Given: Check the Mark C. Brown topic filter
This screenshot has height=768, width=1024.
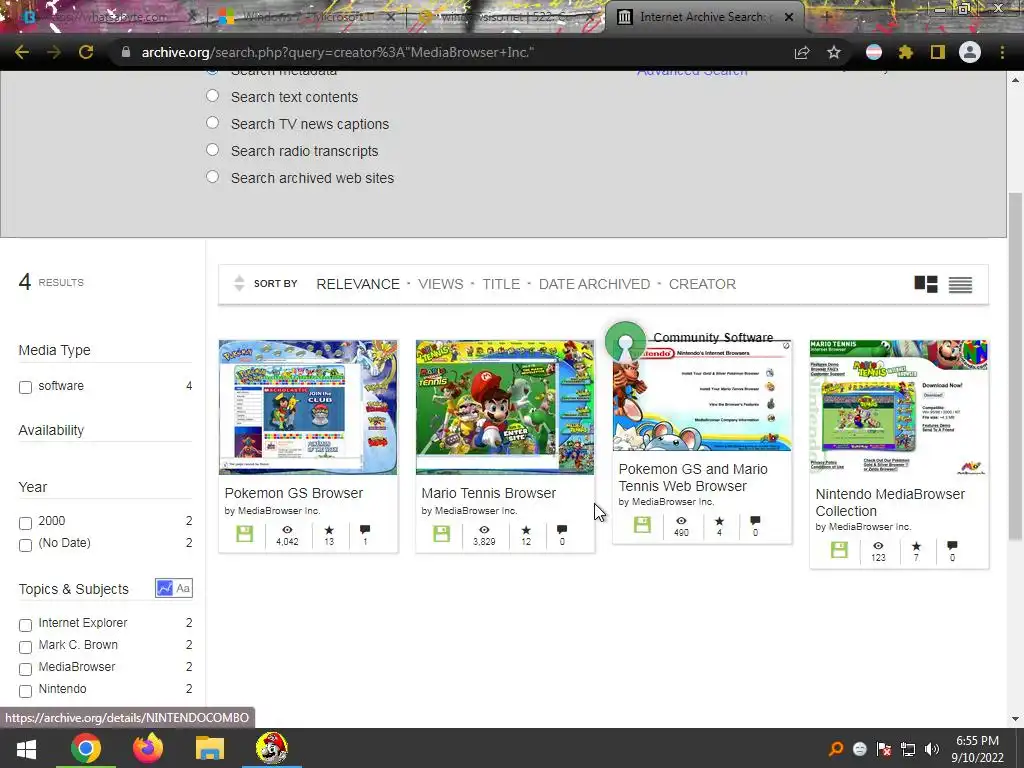Looking at the screenshot, I should click(x=25, y=647).
